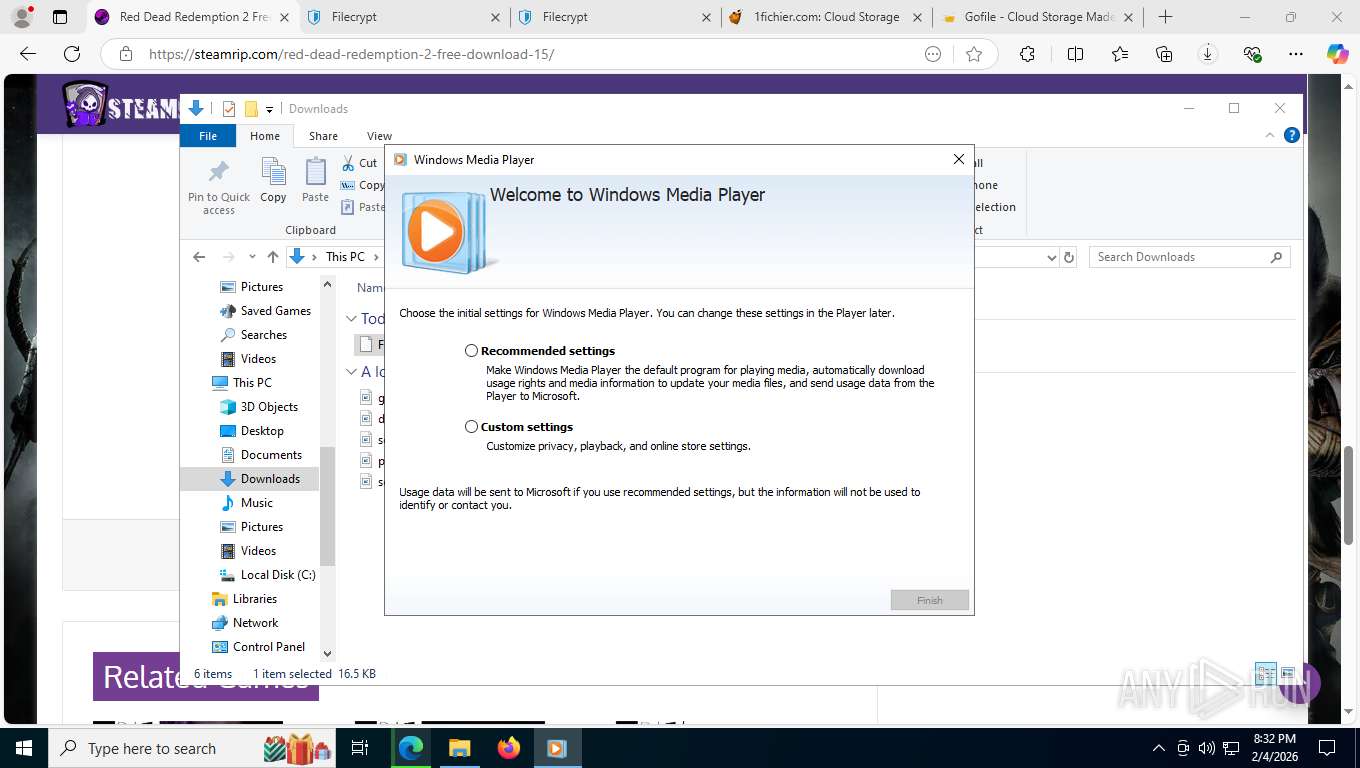The width and height of the screenshot is (1360, 768).
Task: Open Copilot in the Edge toolbar
Action: tap(1338, 54)
